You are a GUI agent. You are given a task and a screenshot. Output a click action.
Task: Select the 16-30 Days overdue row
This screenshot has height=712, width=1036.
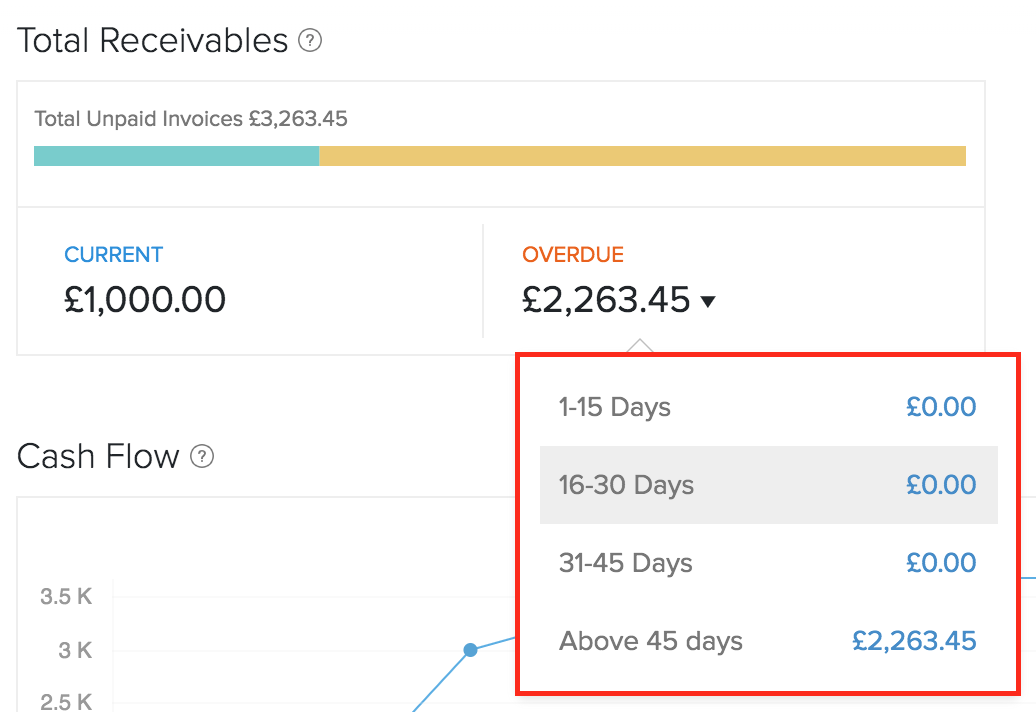point(626,486)
